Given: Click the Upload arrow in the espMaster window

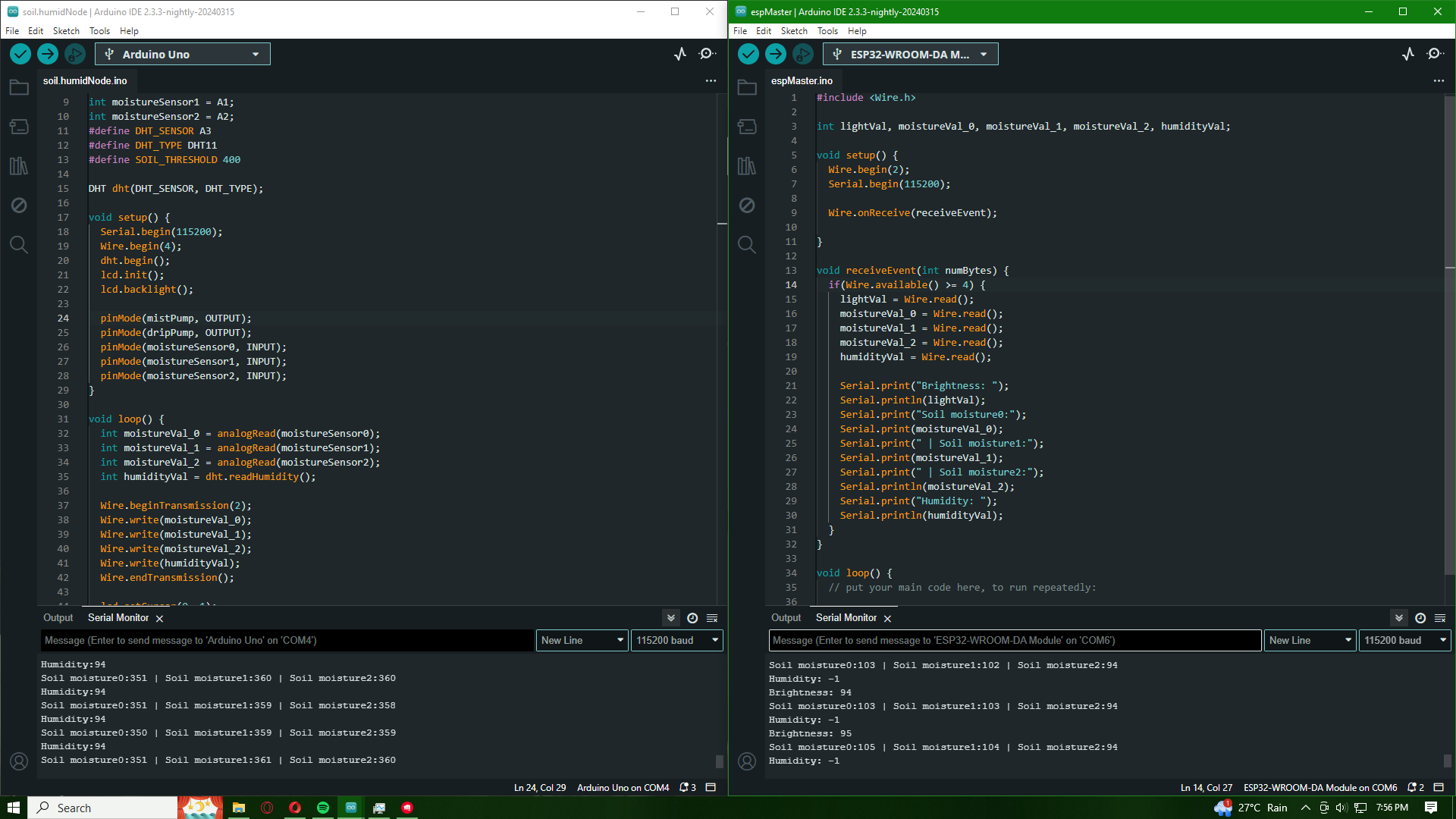Looking at the screenshot, I should point(775,54).
